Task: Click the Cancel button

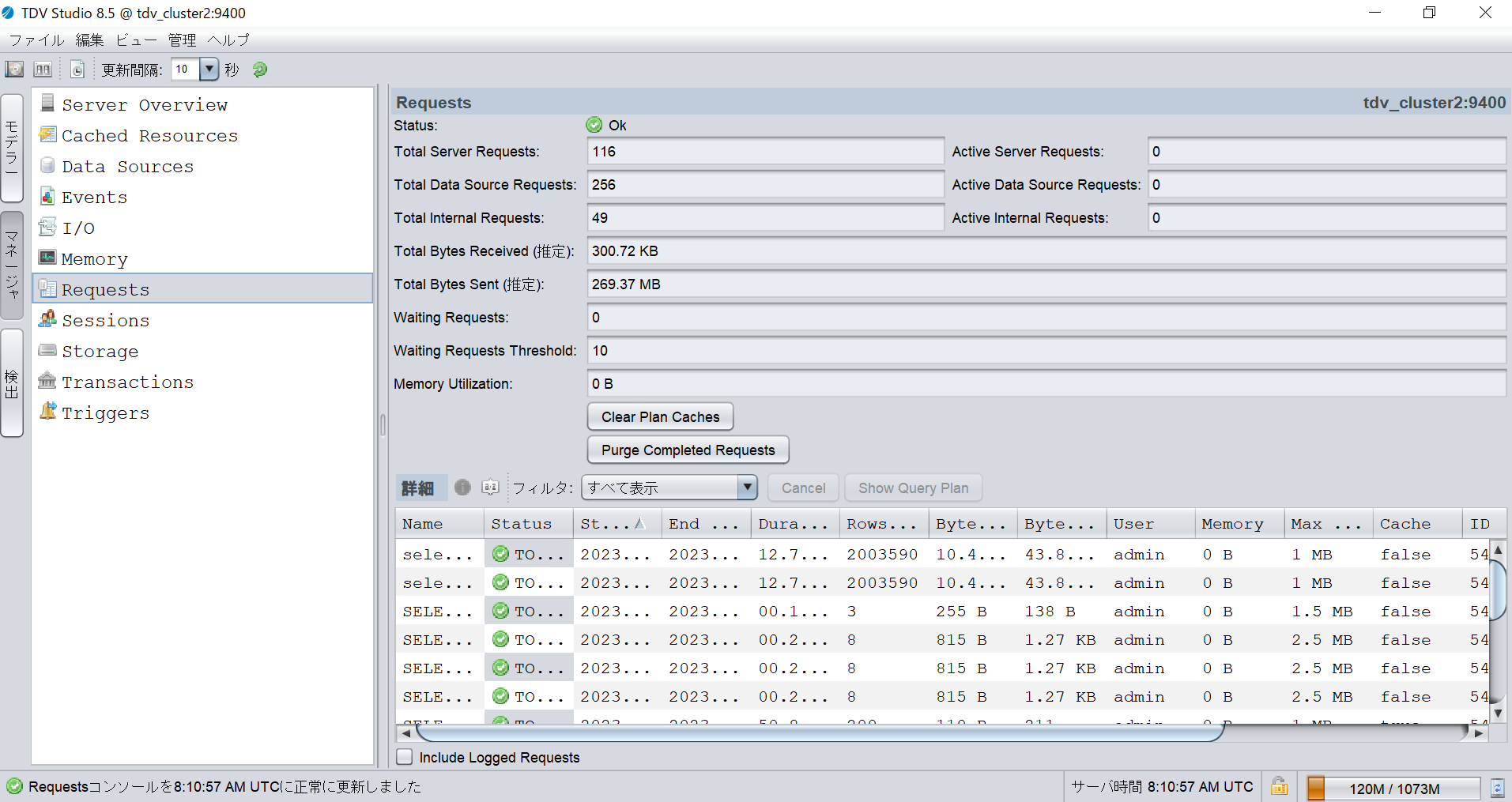Action: (x=803, y=488)
